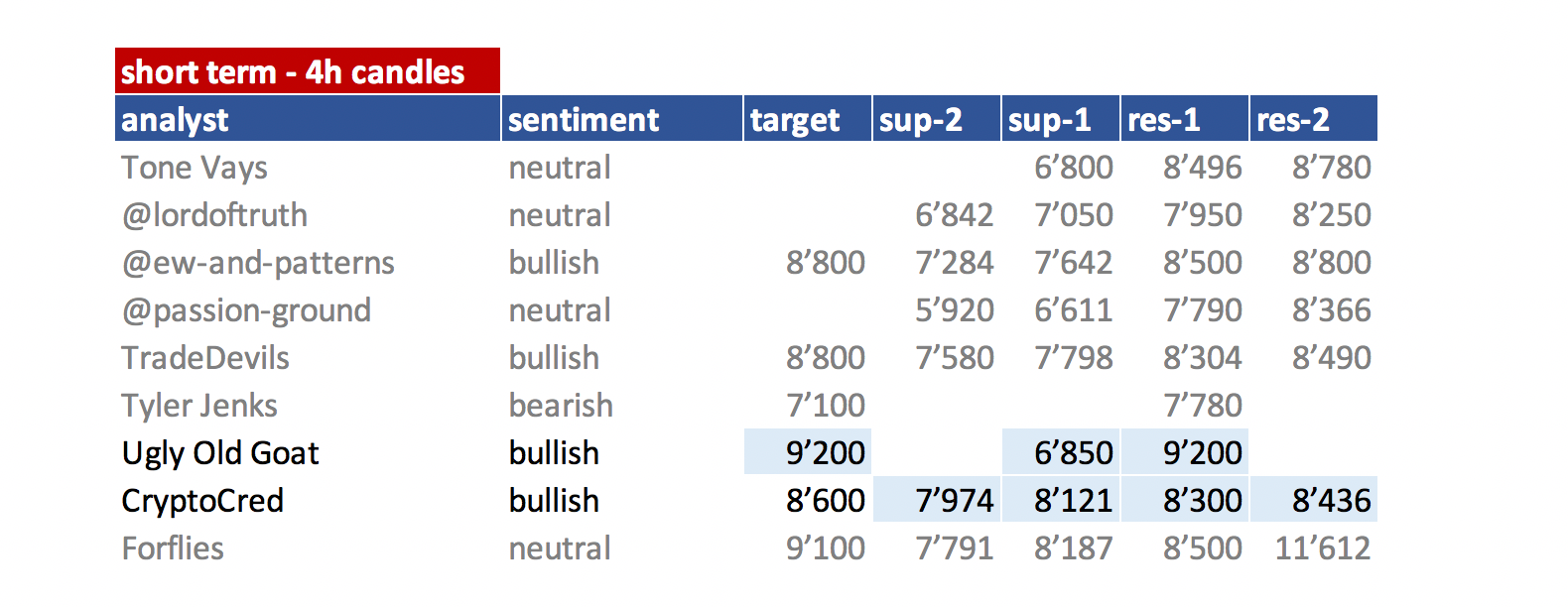Select the @passion-ground analyst cell
The image size is (1568, 607).
246,310
